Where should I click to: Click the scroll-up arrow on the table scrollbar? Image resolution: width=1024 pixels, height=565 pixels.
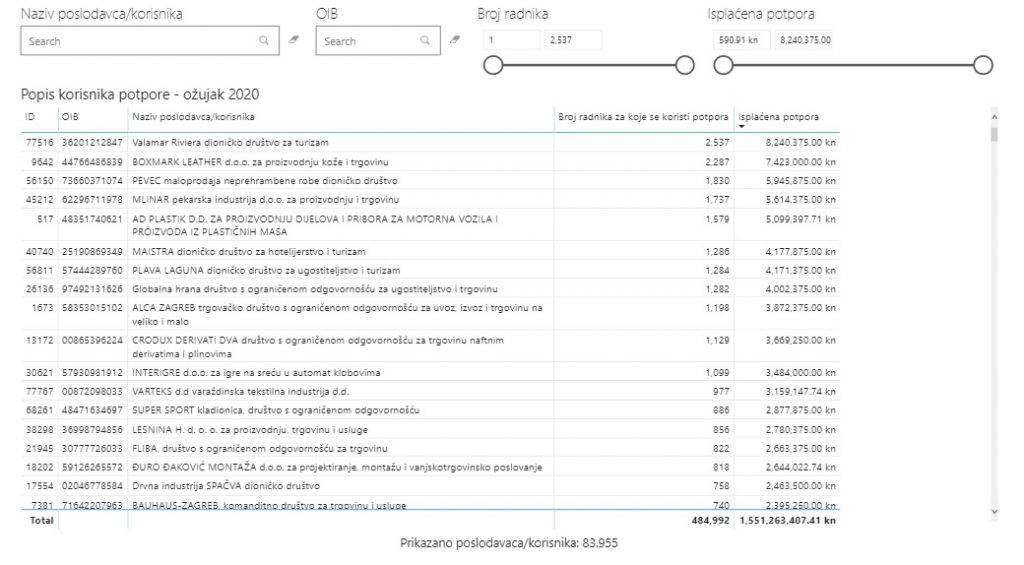(x=994, y=117)
